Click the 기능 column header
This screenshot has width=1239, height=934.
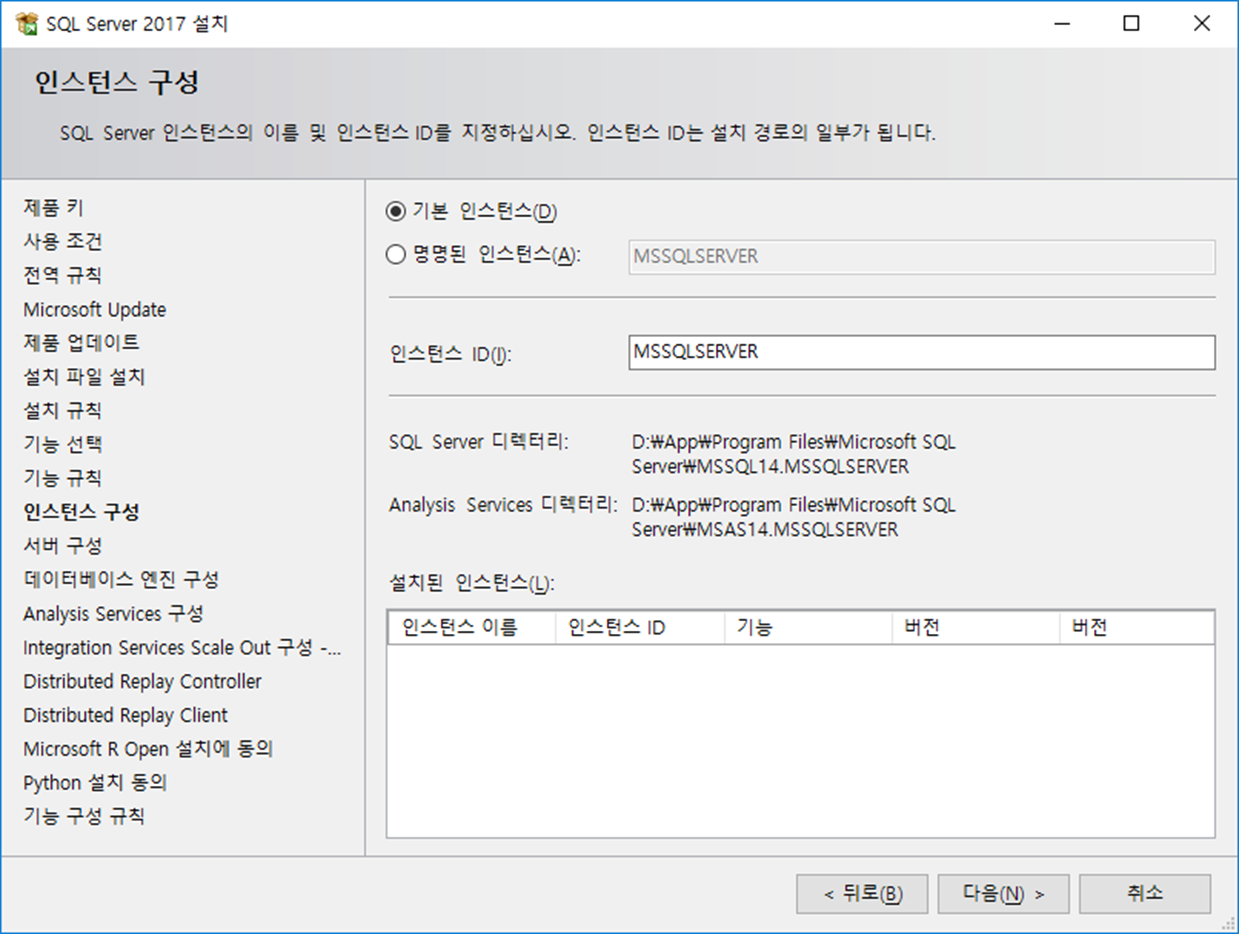click(807, 628)
